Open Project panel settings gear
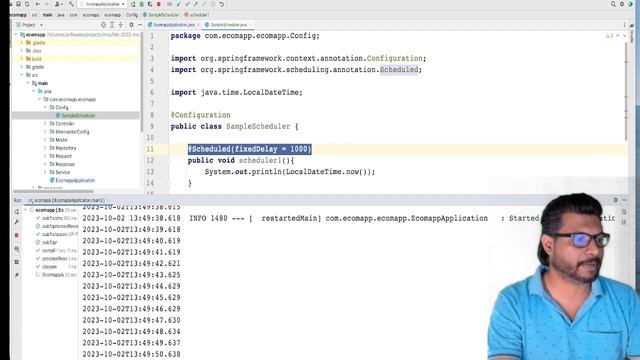The height and width of the screenshot is (360, 640). [x=131, y=25]
